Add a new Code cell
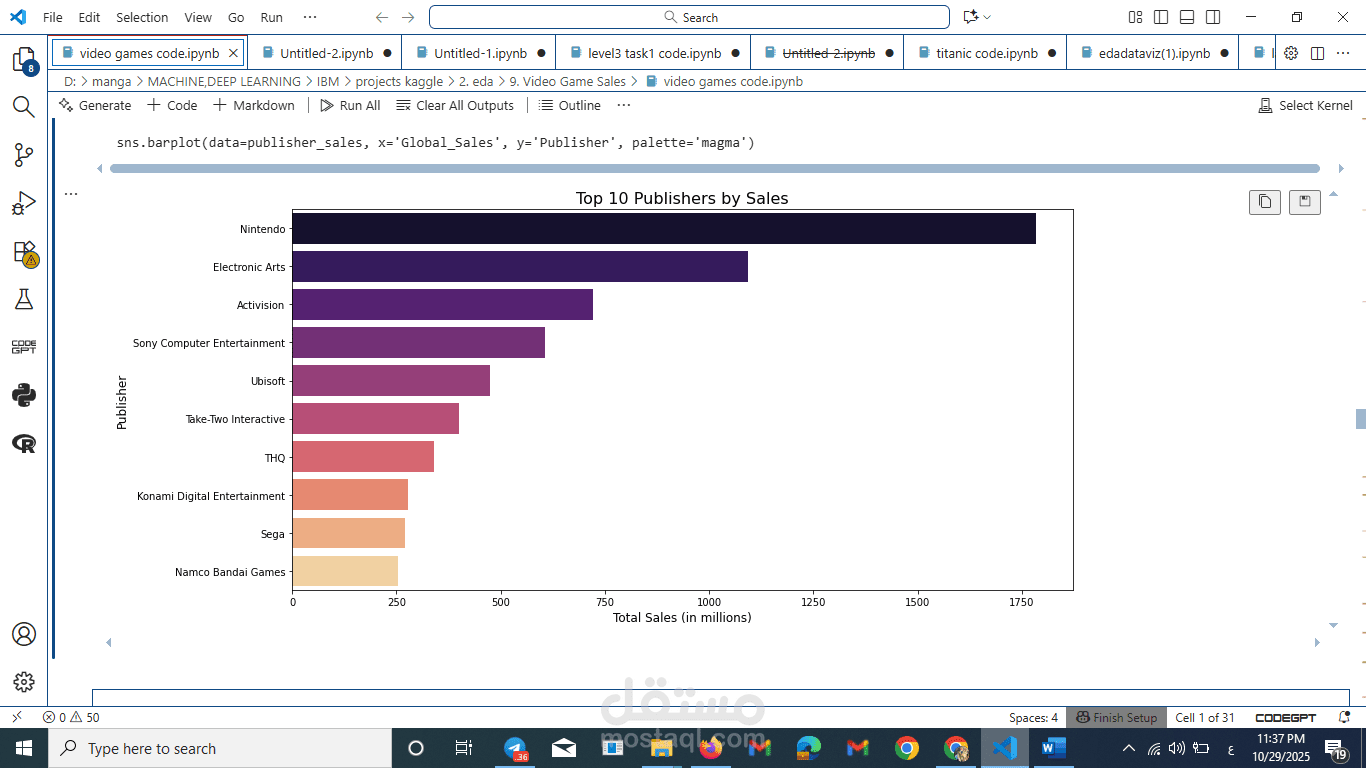1366x768 pixels. [x=172, y=105]
